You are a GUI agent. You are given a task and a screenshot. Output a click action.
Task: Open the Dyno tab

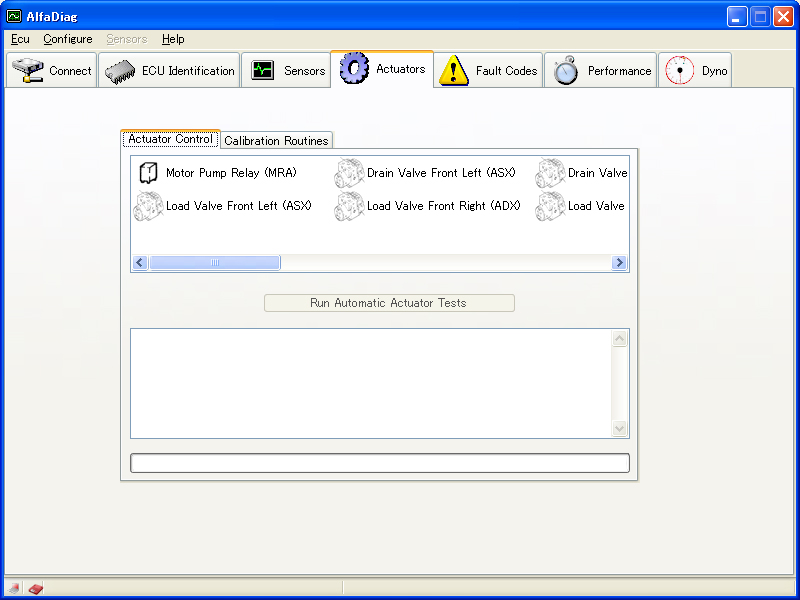pyautogui.click(x=695, y=70)
